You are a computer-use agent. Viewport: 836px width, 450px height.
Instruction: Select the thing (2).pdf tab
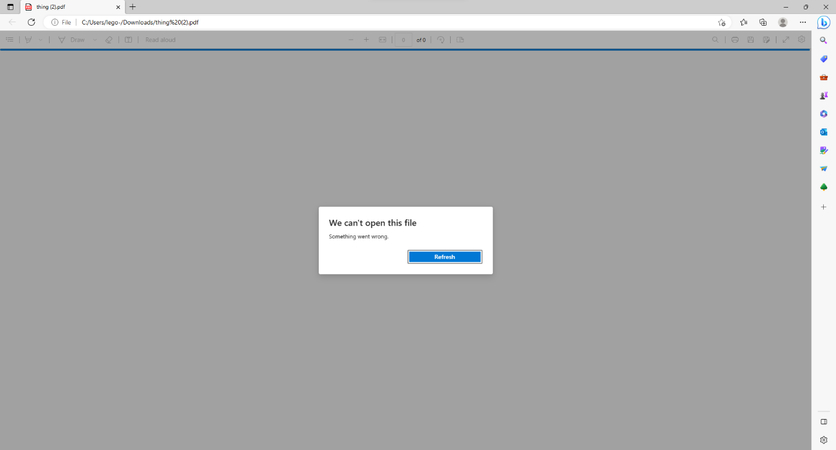coord(72,7)
